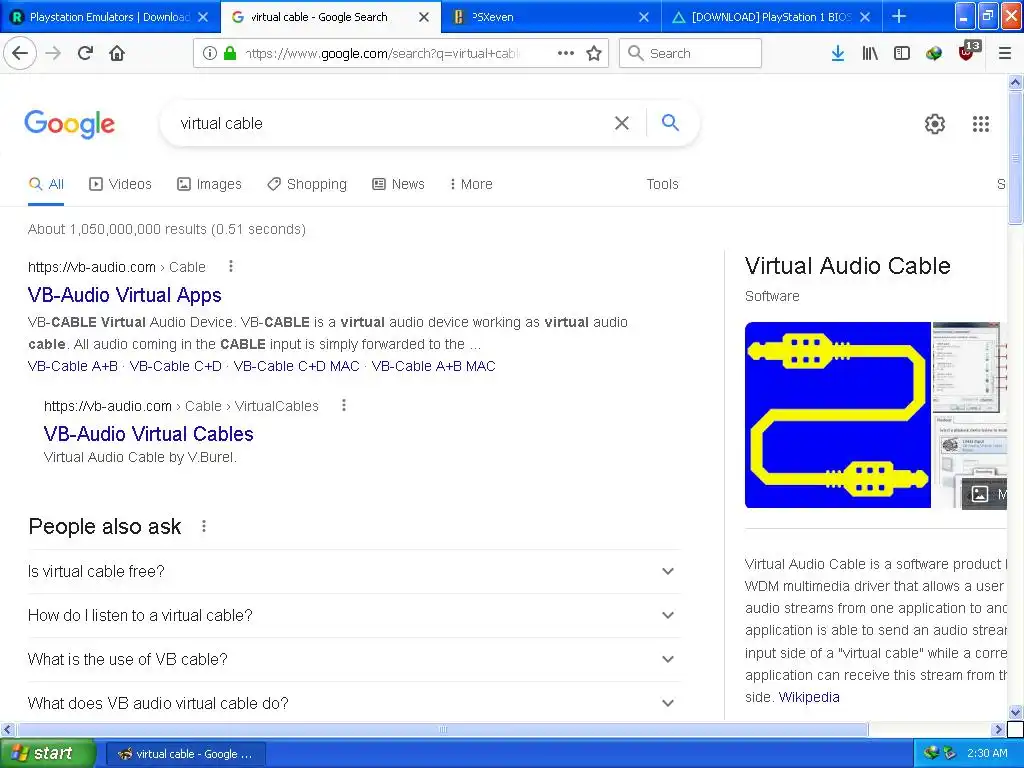
Task: Select the Shopping search tab
Action: tap(307, 184)
